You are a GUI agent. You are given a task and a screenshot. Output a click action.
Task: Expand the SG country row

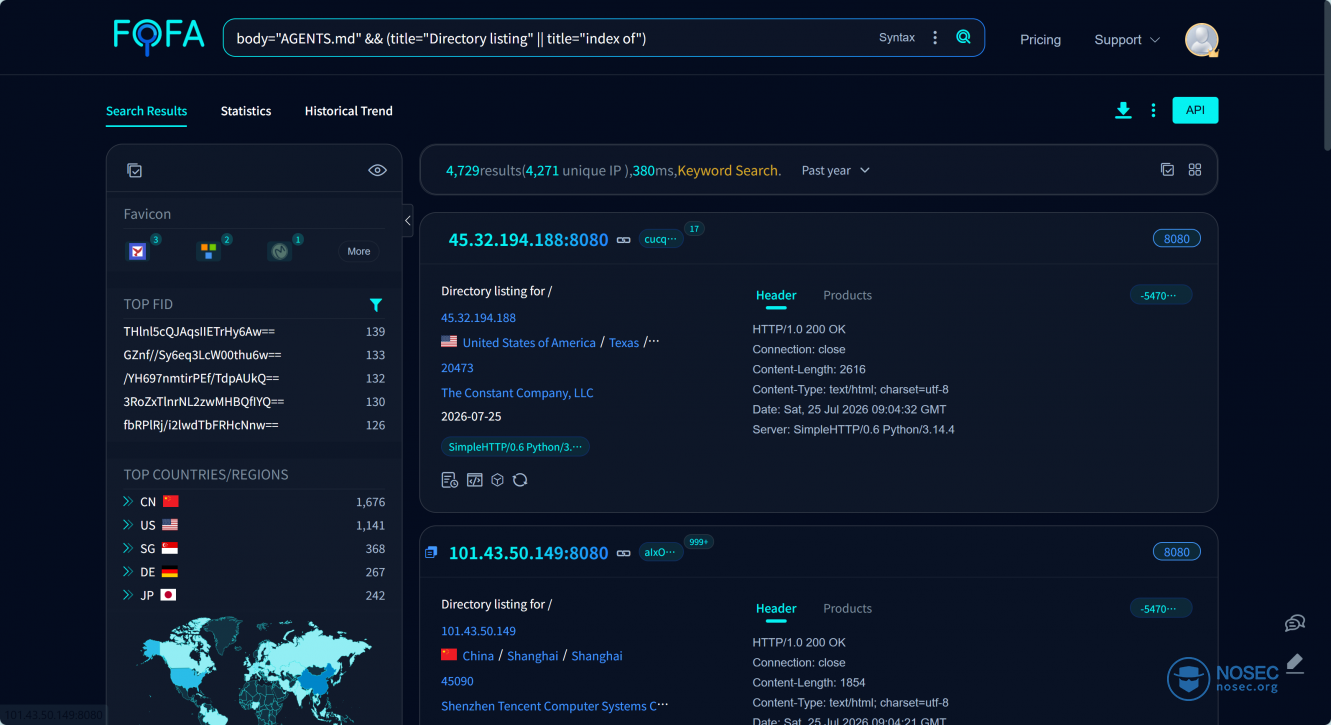click(x=128, y=548)
